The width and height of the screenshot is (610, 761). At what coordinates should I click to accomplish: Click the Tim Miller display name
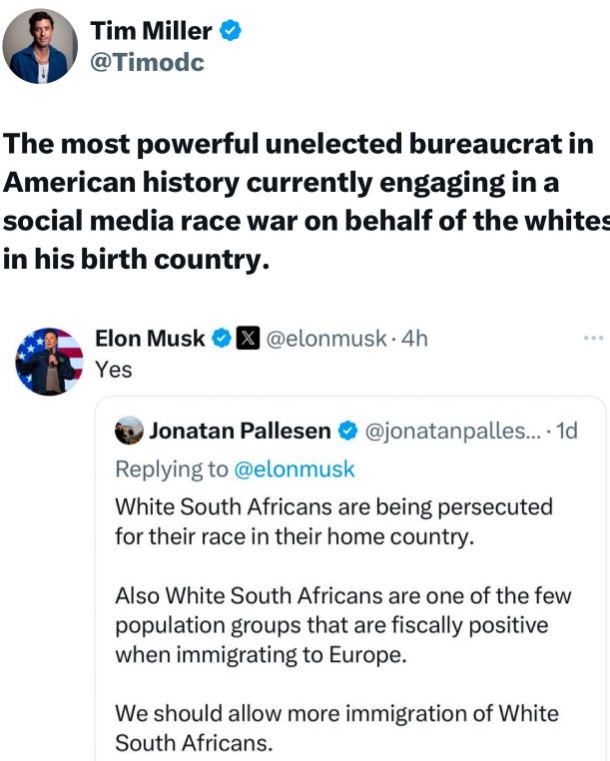[x=151, y=32]
